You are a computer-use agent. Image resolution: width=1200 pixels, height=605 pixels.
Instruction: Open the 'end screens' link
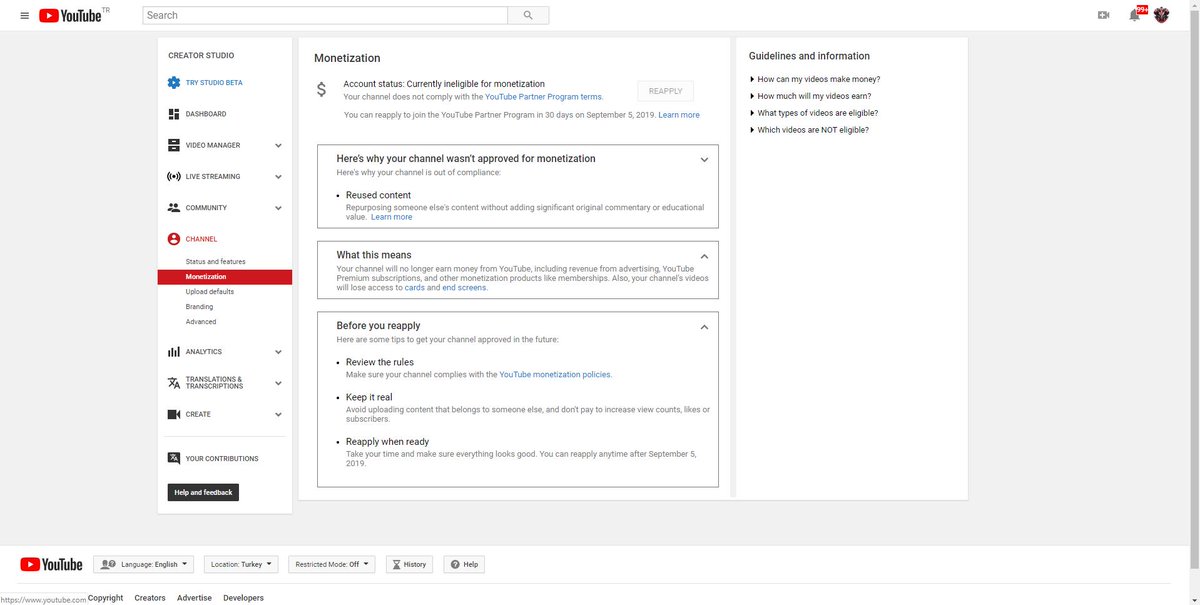[x=464, y=288]
